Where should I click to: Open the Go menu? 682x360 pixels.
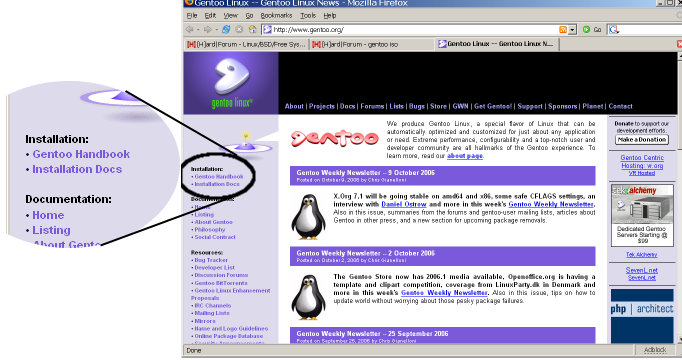(x=249, y=15)
